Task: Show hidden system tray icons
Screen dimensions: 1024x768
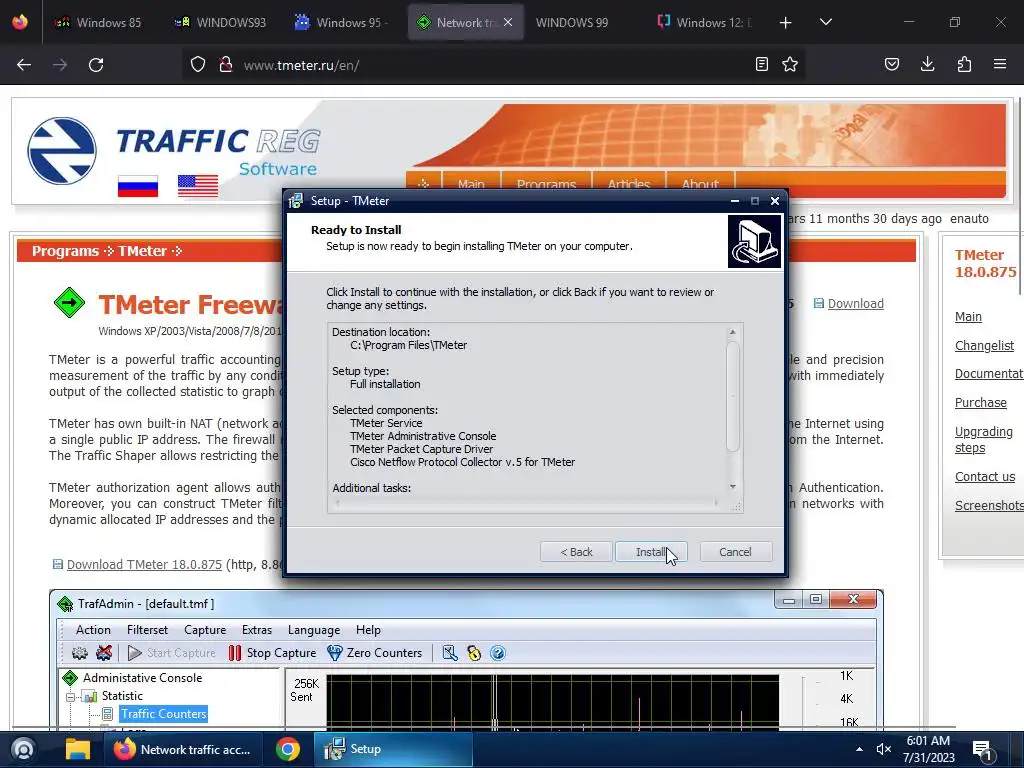Action: 859,749
